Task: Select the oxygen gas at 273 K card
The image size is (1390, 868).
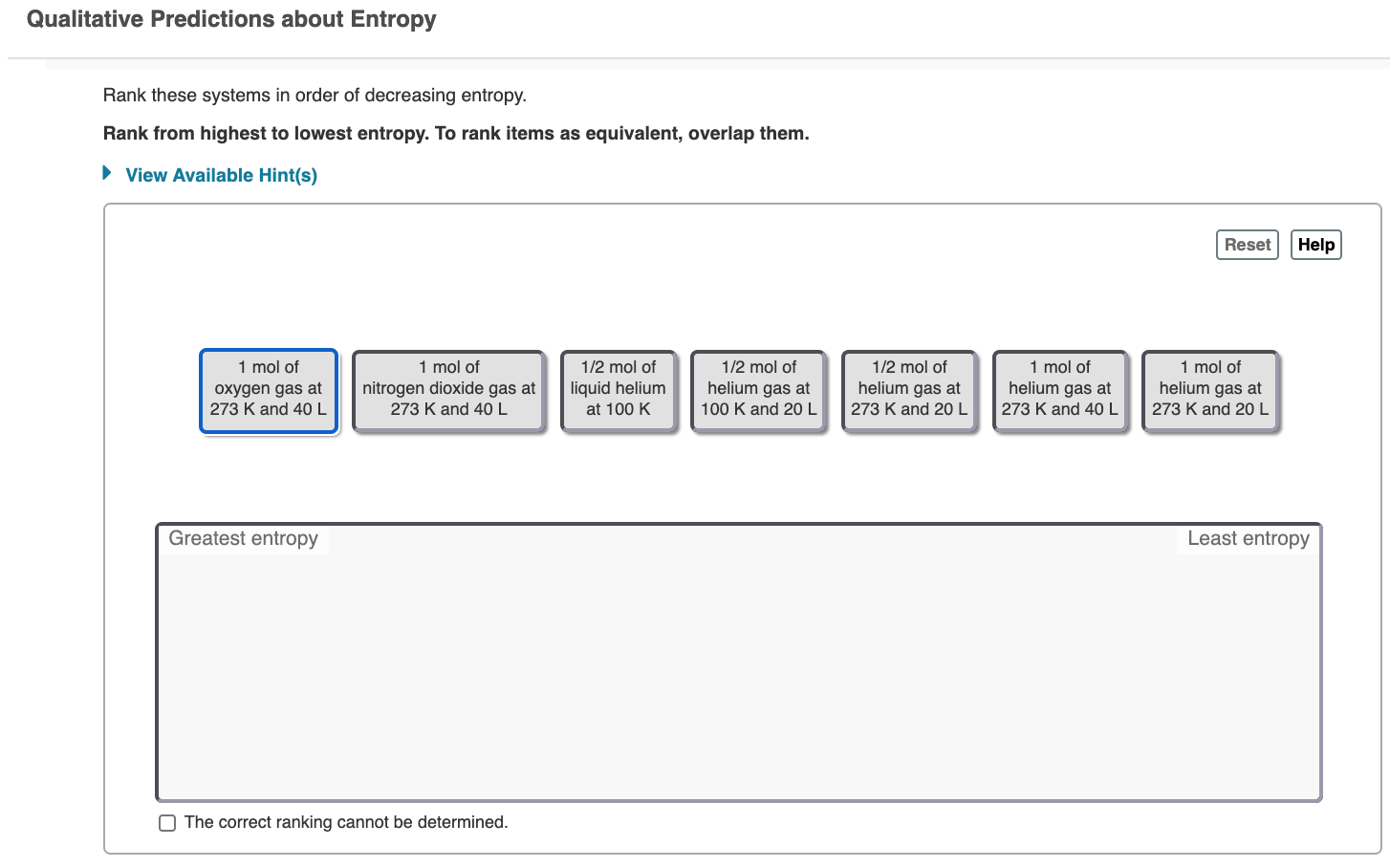Action: (268, 388)
